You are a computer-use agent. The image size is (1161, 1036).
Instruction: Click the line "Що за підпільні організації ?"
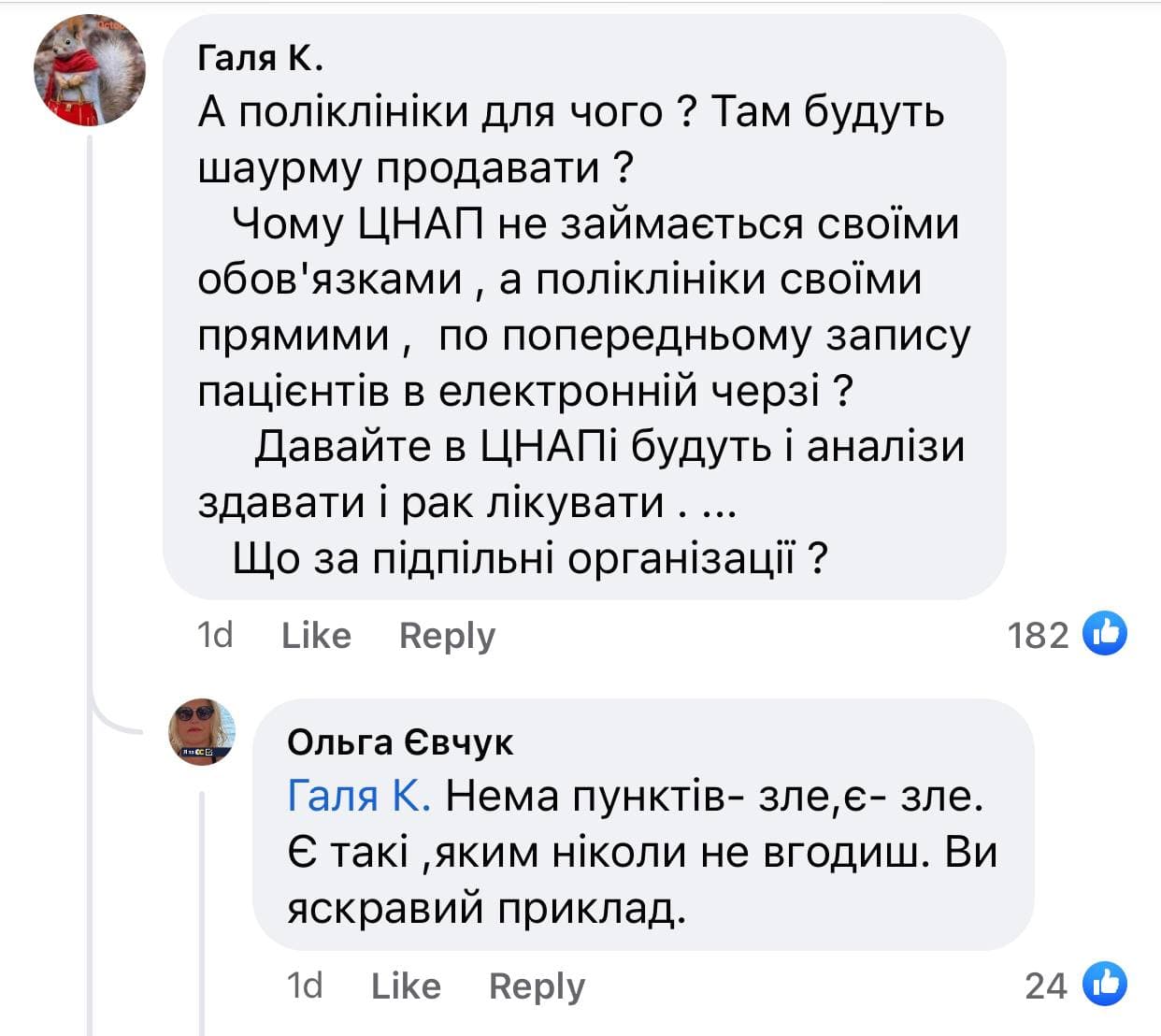pyautogui.click(x=530, y=559)
